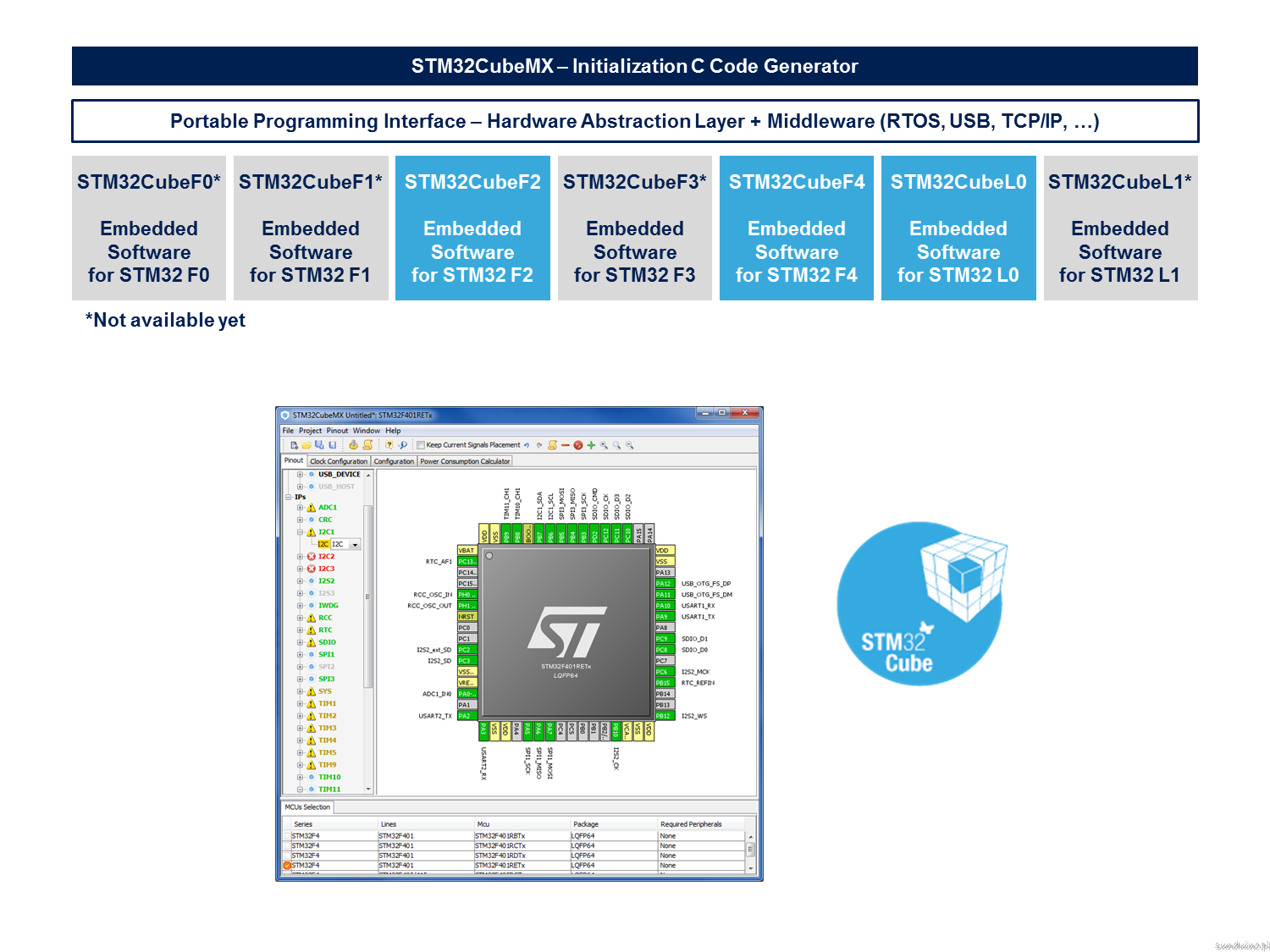Click the PA2 pin on the chip

(465, 716)
